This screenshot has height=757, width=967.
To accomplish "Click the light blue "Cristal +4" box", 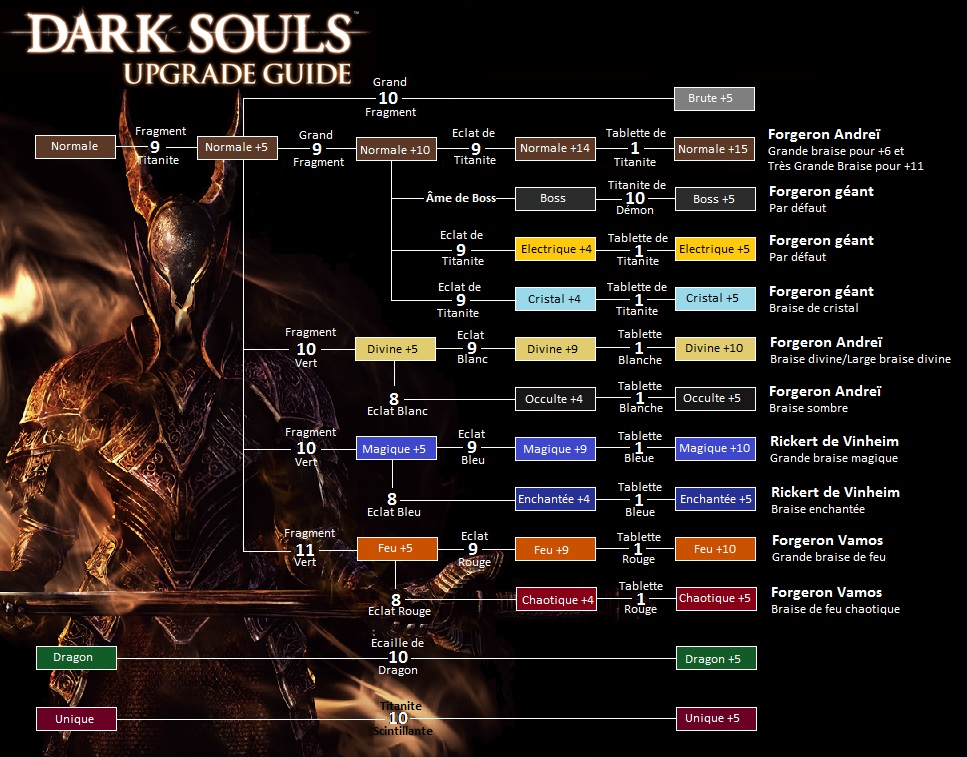I will 555,299.
